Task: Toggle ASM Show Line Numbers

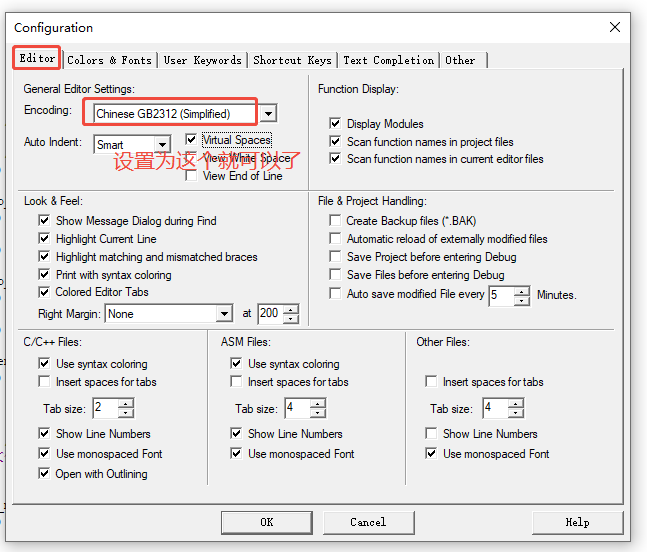Action: point(236,433)
